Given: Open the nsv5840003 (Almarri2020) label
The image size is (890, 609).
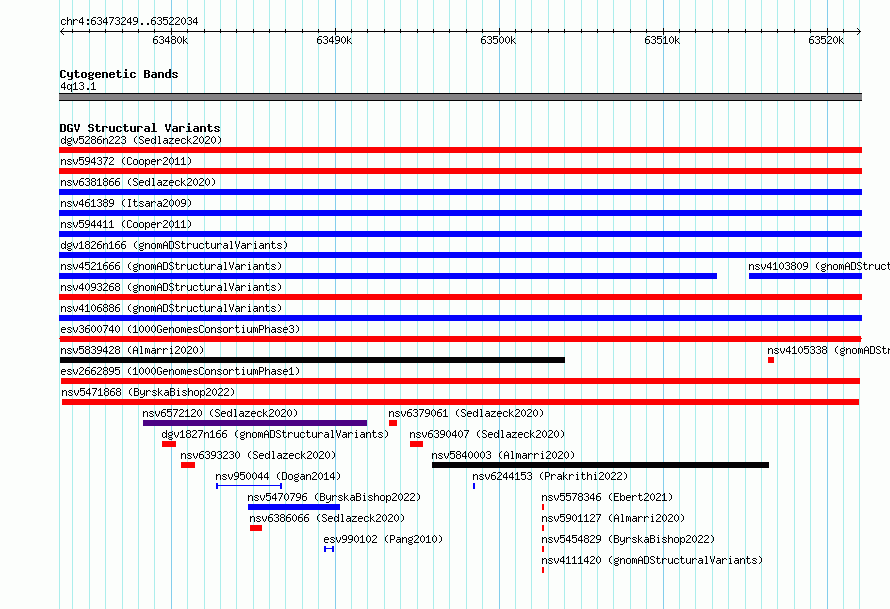Looking at the screenshot, I should [503, 455].
